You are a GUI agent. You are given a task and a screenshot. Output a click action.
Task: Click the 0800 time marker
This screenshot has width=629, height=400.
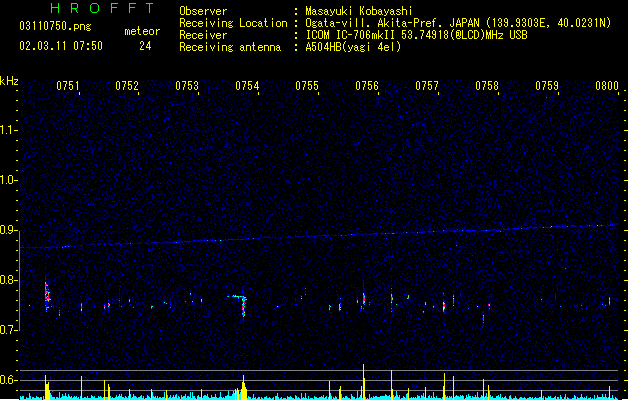click(607, 86)
